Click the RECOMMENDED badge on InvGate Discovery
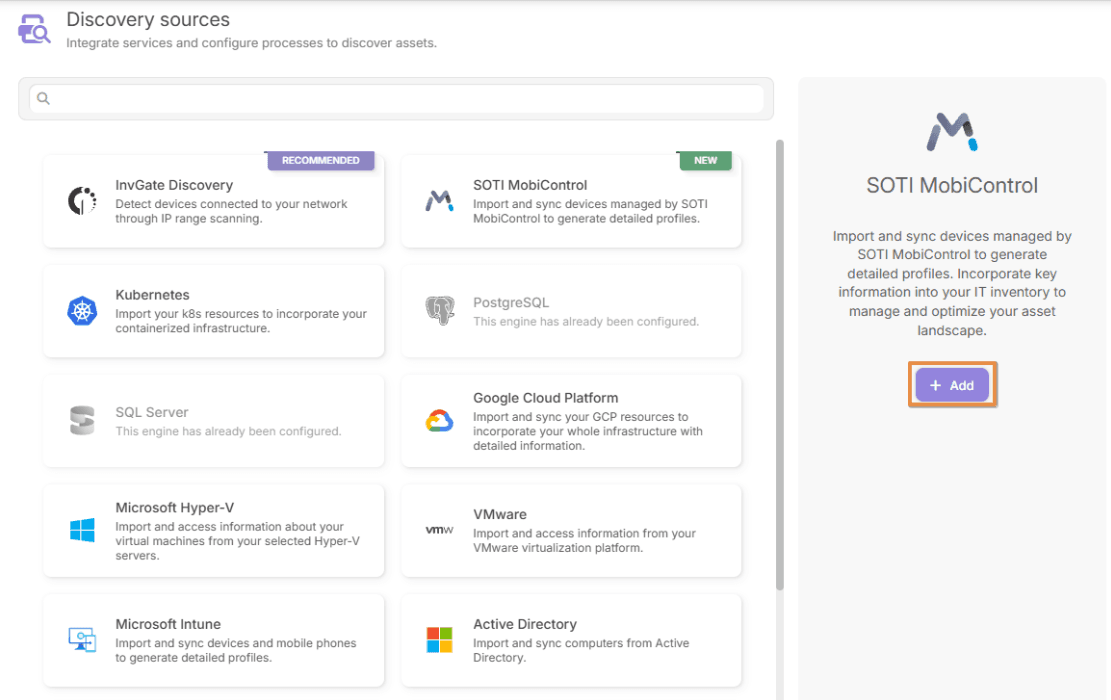The width and height of the screenshot is (1111, 700). coord(320,160)
